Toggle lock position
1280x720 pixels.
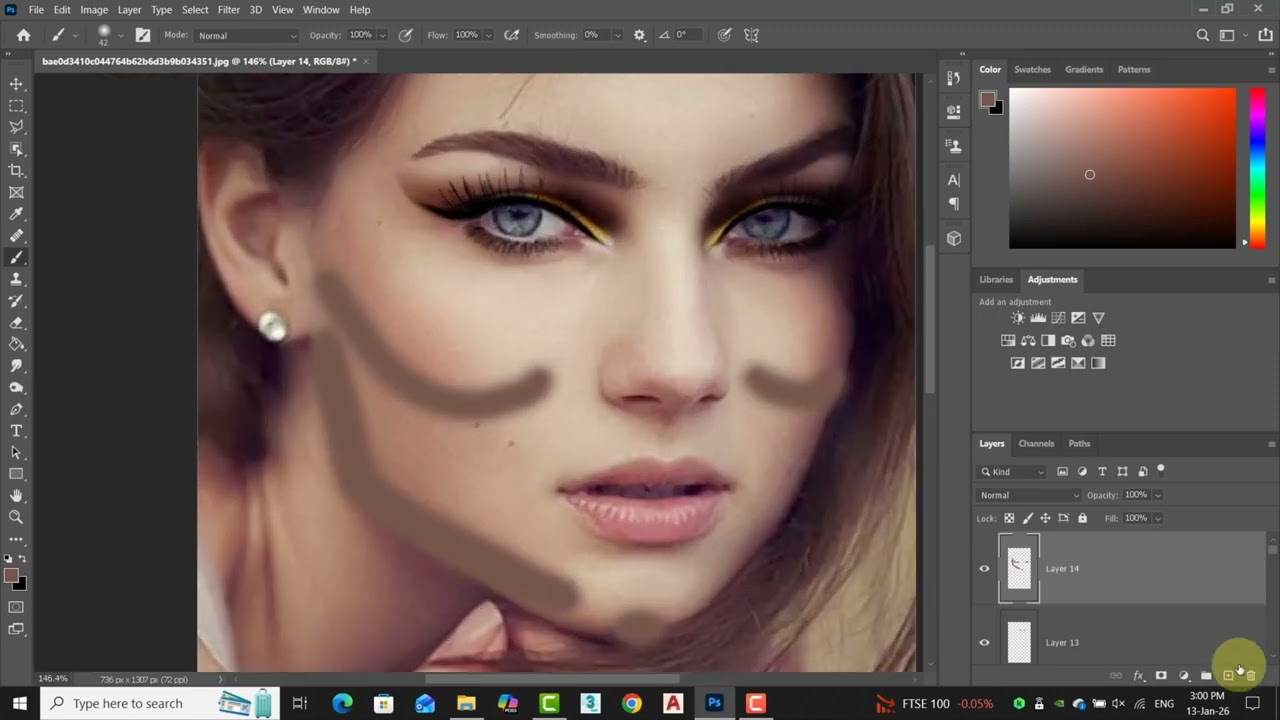click(x=1045, y=518)
